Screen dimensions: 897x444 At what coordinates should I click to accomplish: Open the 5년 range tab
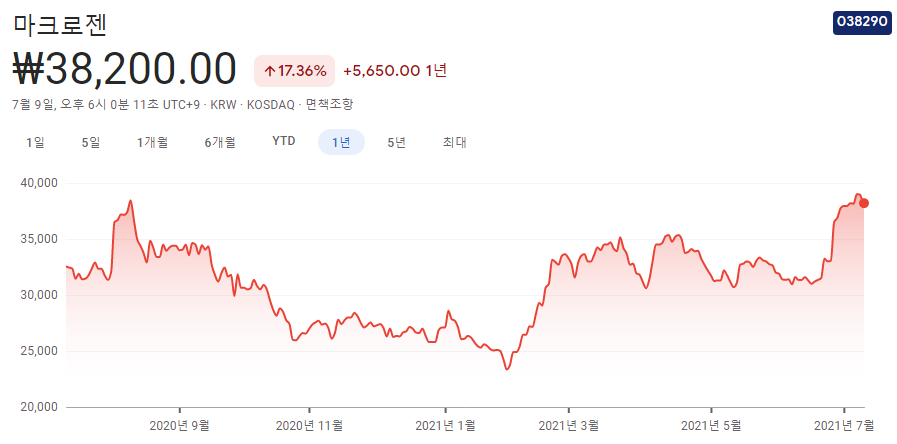pyautogui.click(x=396, y=142)
